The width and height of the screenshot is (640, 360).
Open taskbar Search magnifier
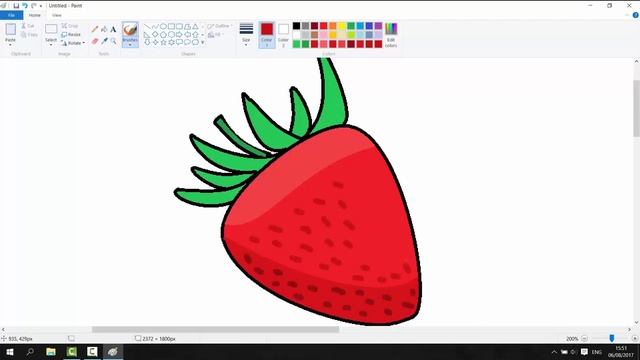[x=30, y=351]
